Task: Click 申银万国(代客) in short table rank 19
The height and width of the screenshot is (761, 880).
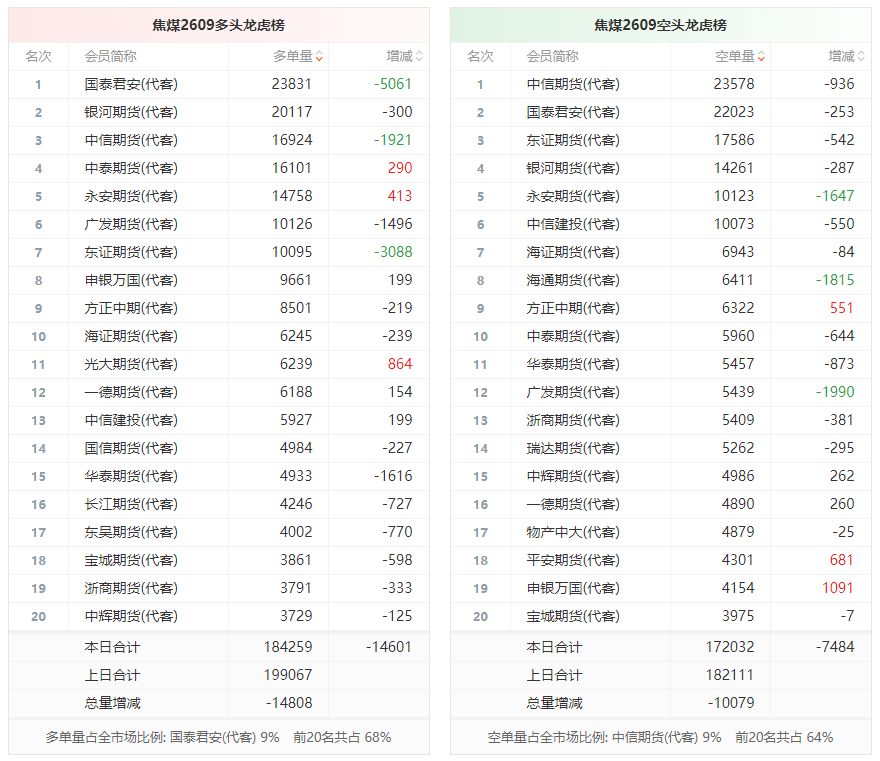Action: pyautogui.click(x=573, y=588)
